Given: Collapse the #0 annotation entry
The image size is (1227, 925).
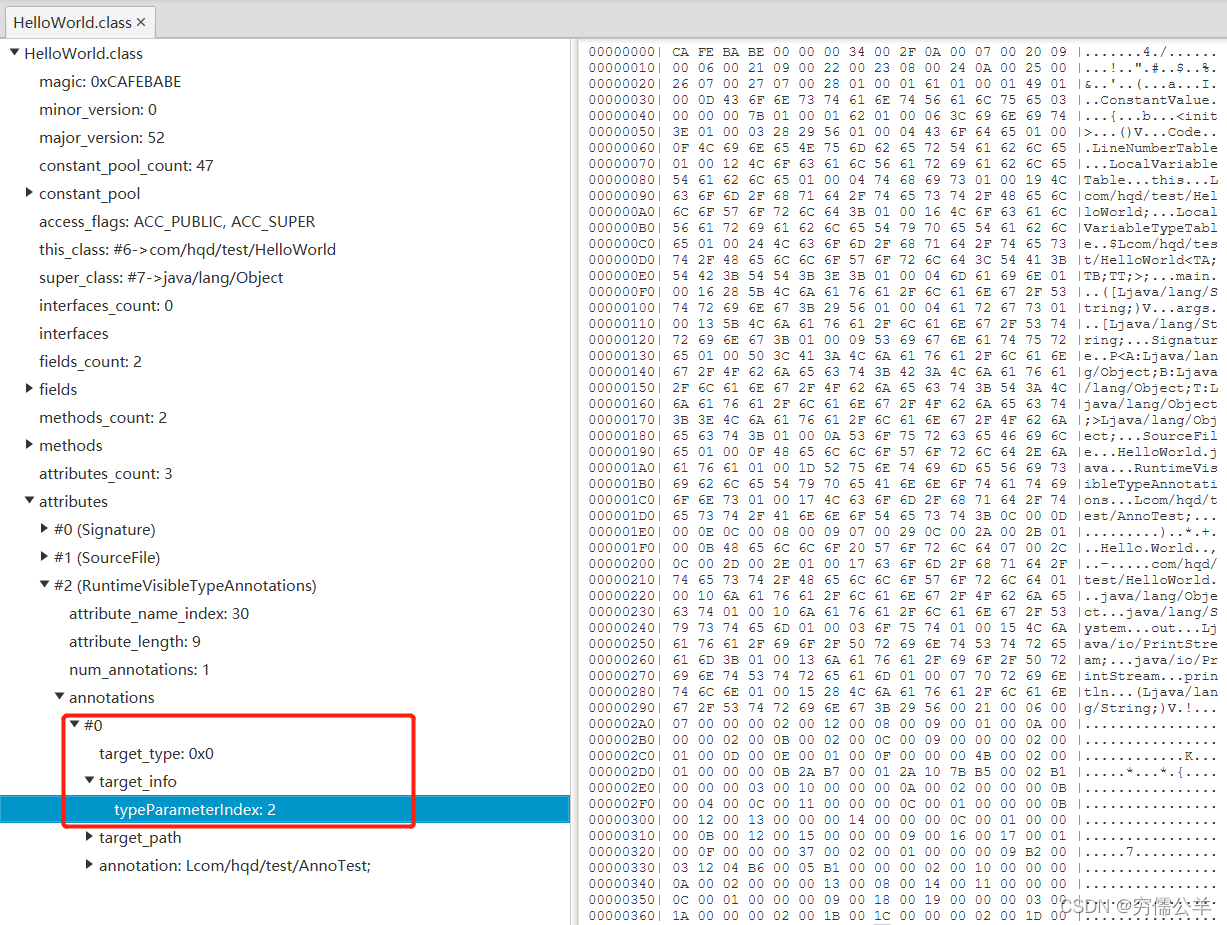Looking at the screenshot, I should (74, 725).
